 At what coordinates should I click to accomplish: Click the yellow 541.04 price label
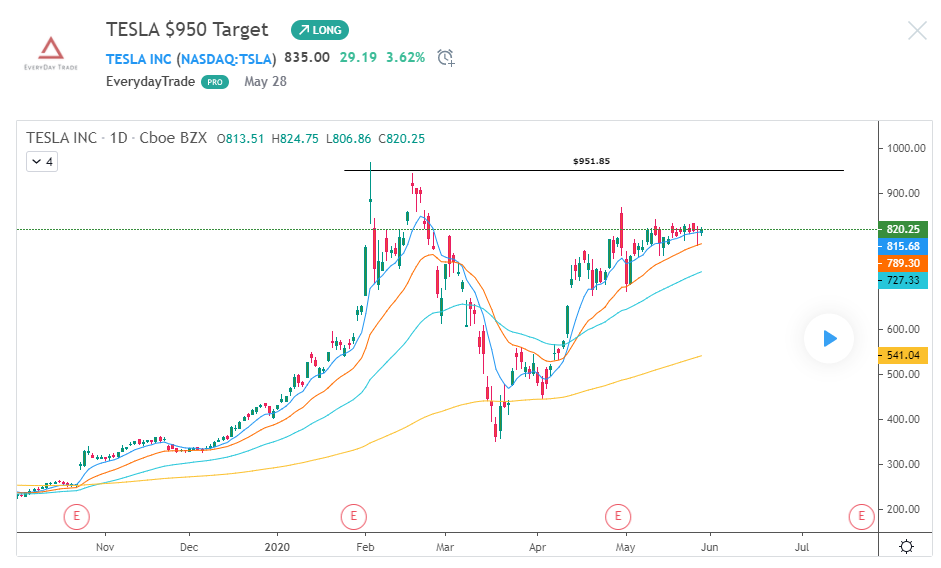coord(903,355)
